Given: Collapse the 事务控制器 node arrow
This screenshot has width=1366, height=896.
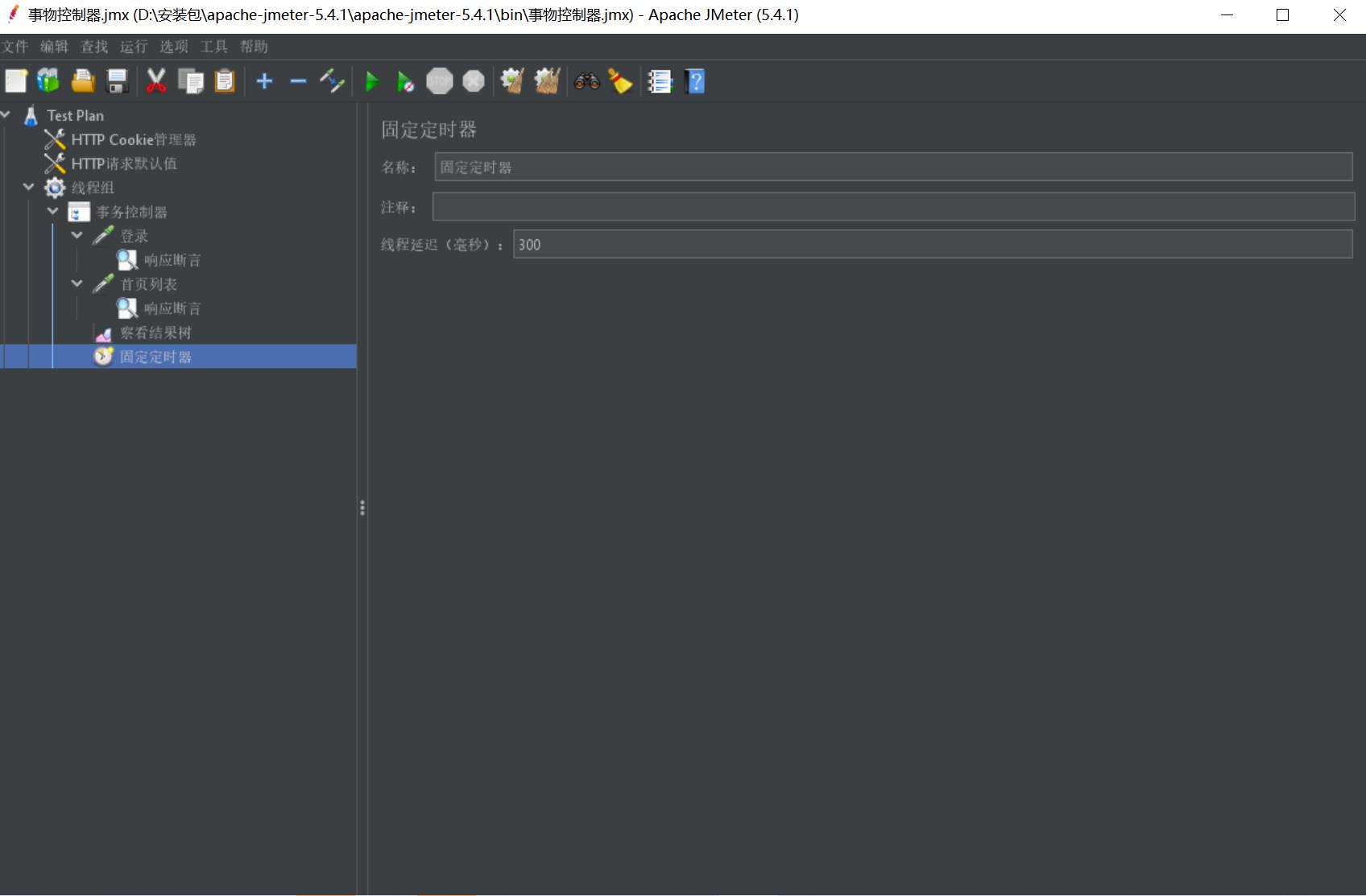Looking at the screenshot, I should point(53,211).
